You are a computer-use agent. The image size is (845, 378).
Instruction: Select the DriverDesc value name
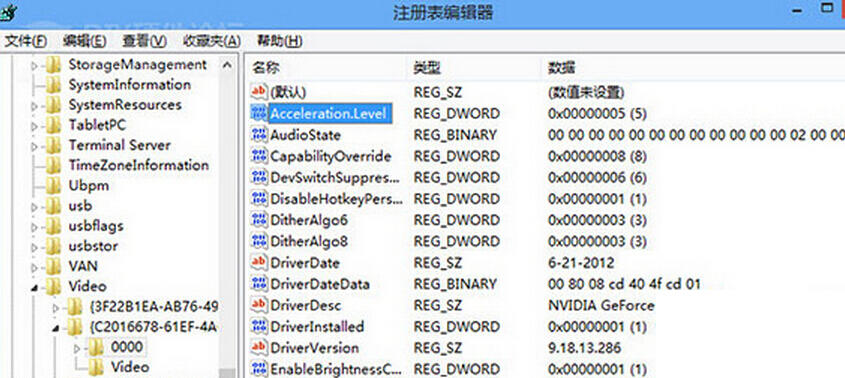coord(306,305)
